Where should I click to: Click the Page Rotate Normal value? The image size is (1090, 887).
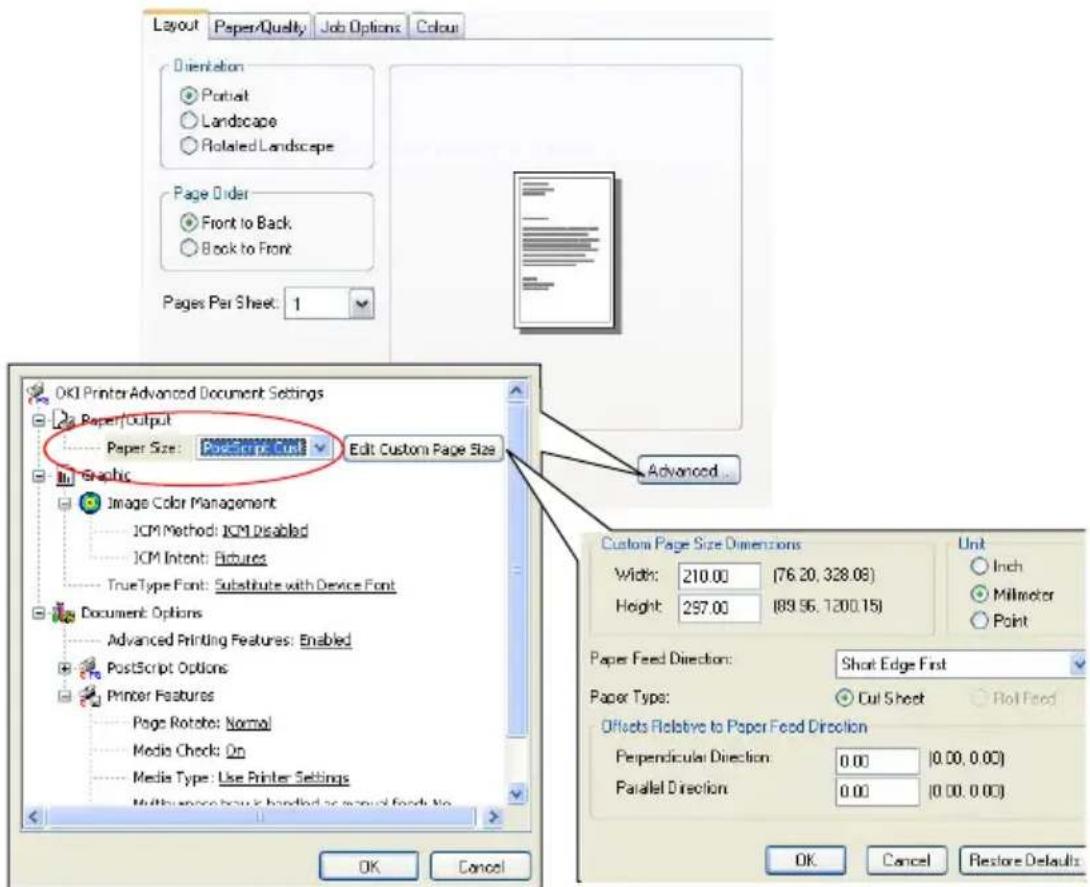248,724
